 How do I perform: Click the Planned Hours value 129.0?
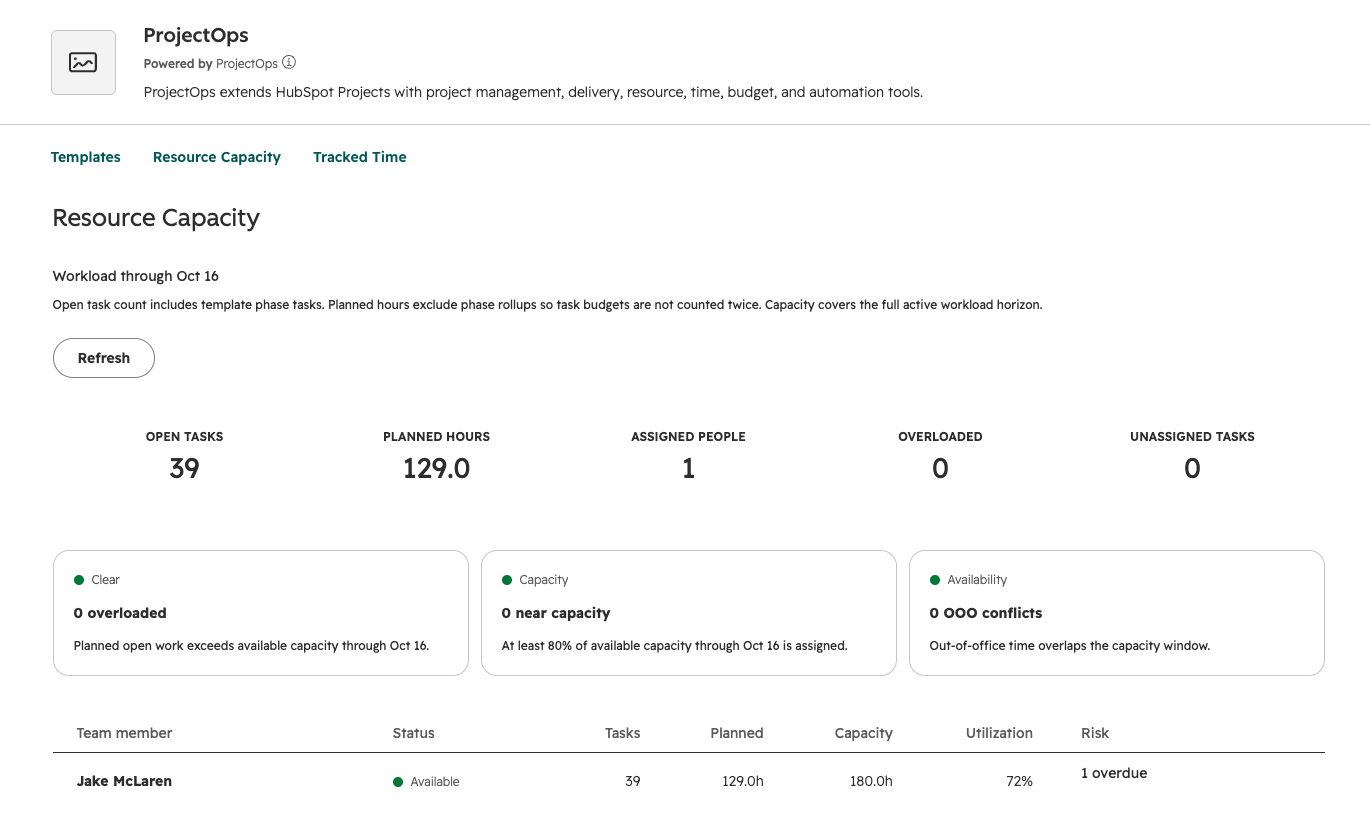tap(437, 468)
